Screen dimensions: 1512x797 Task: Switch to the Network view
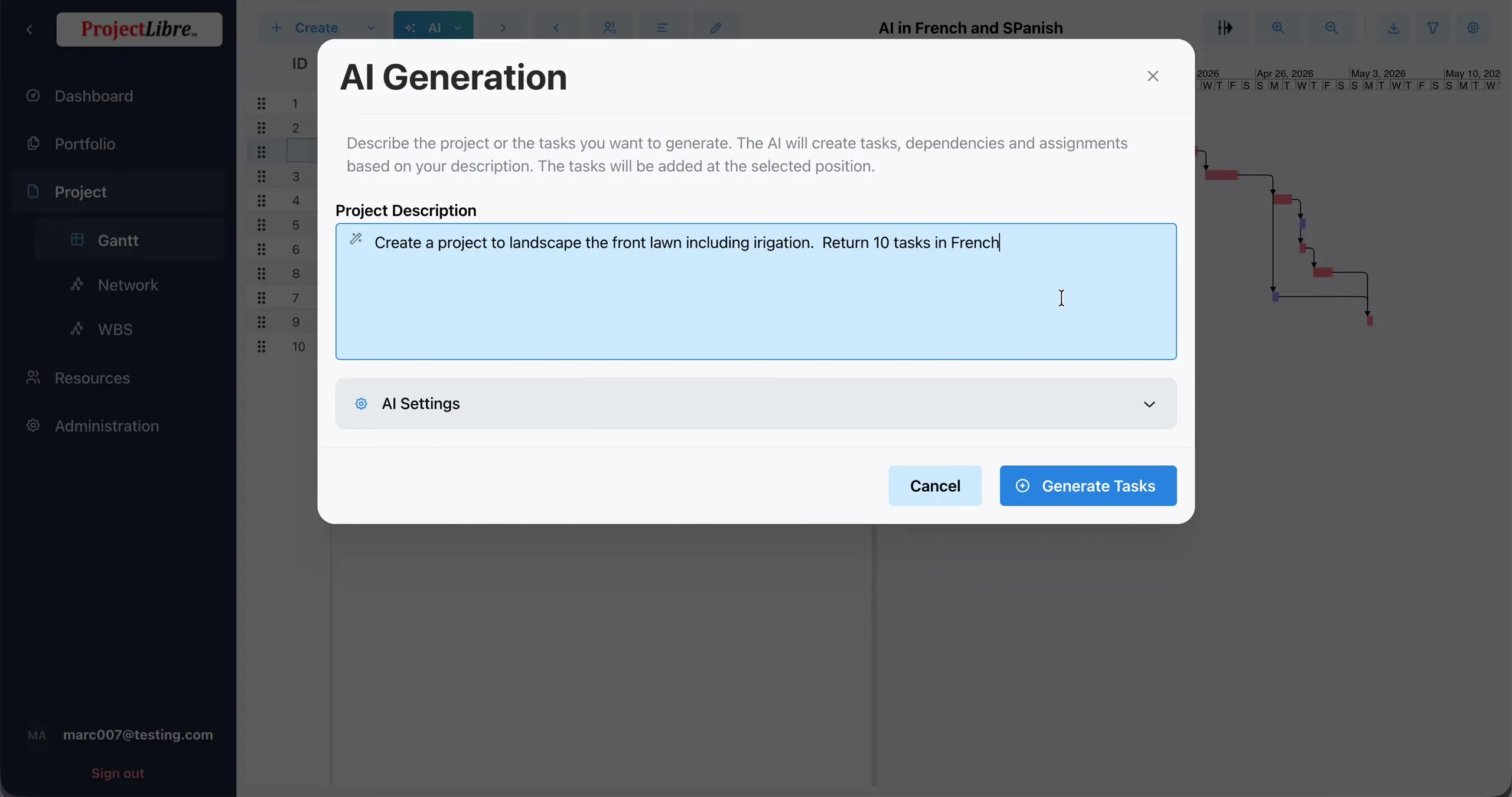point(128,285)
